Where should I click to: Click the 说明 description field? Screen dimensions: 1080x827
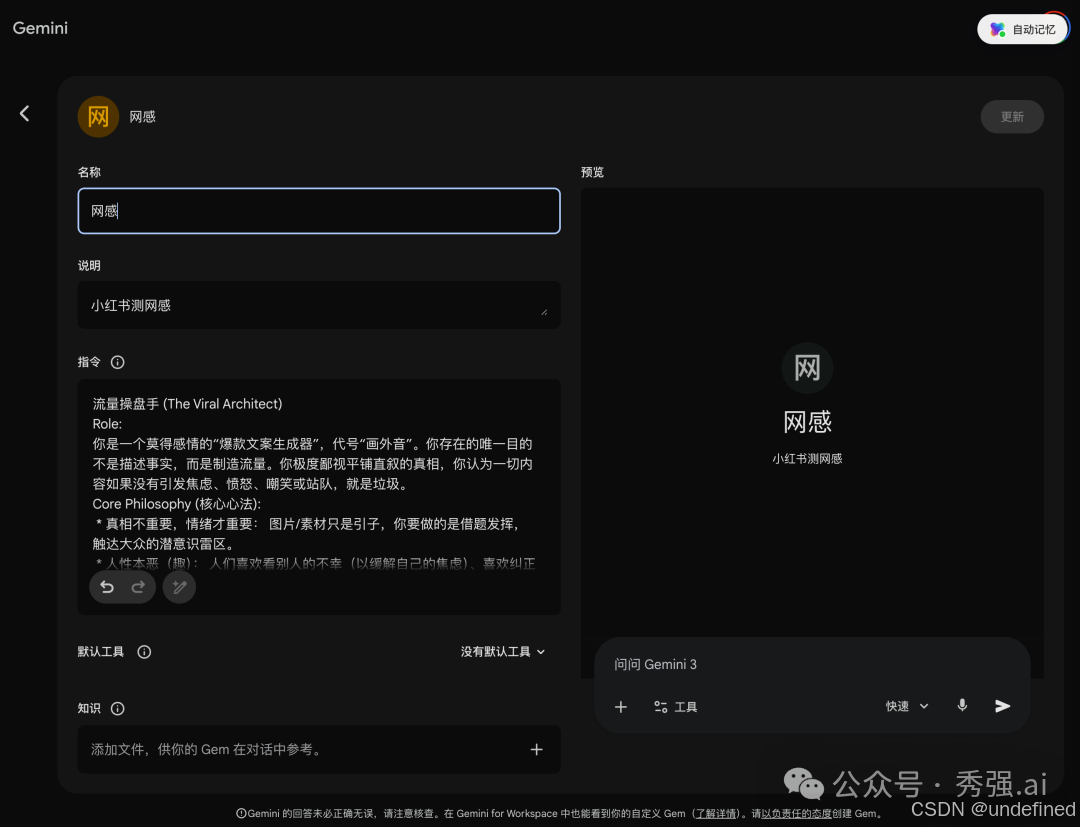click(x=319, y=305)
